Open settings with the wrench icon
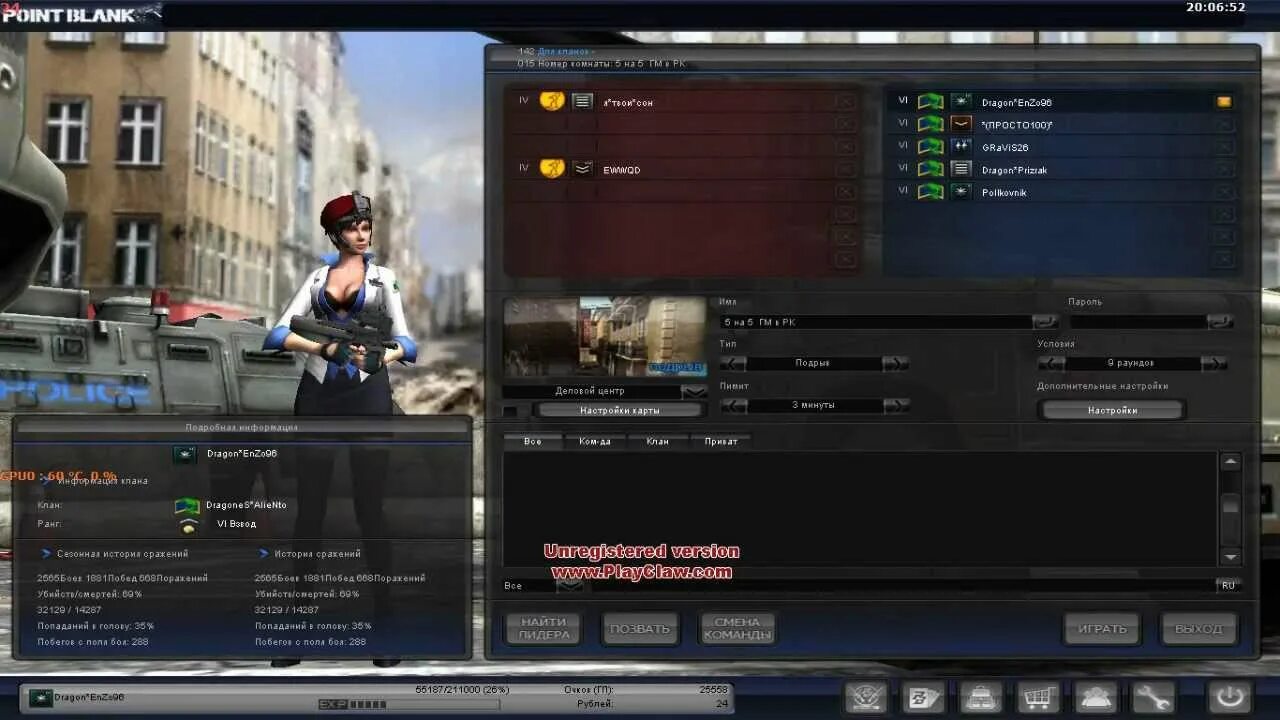 coord(1153,697)
